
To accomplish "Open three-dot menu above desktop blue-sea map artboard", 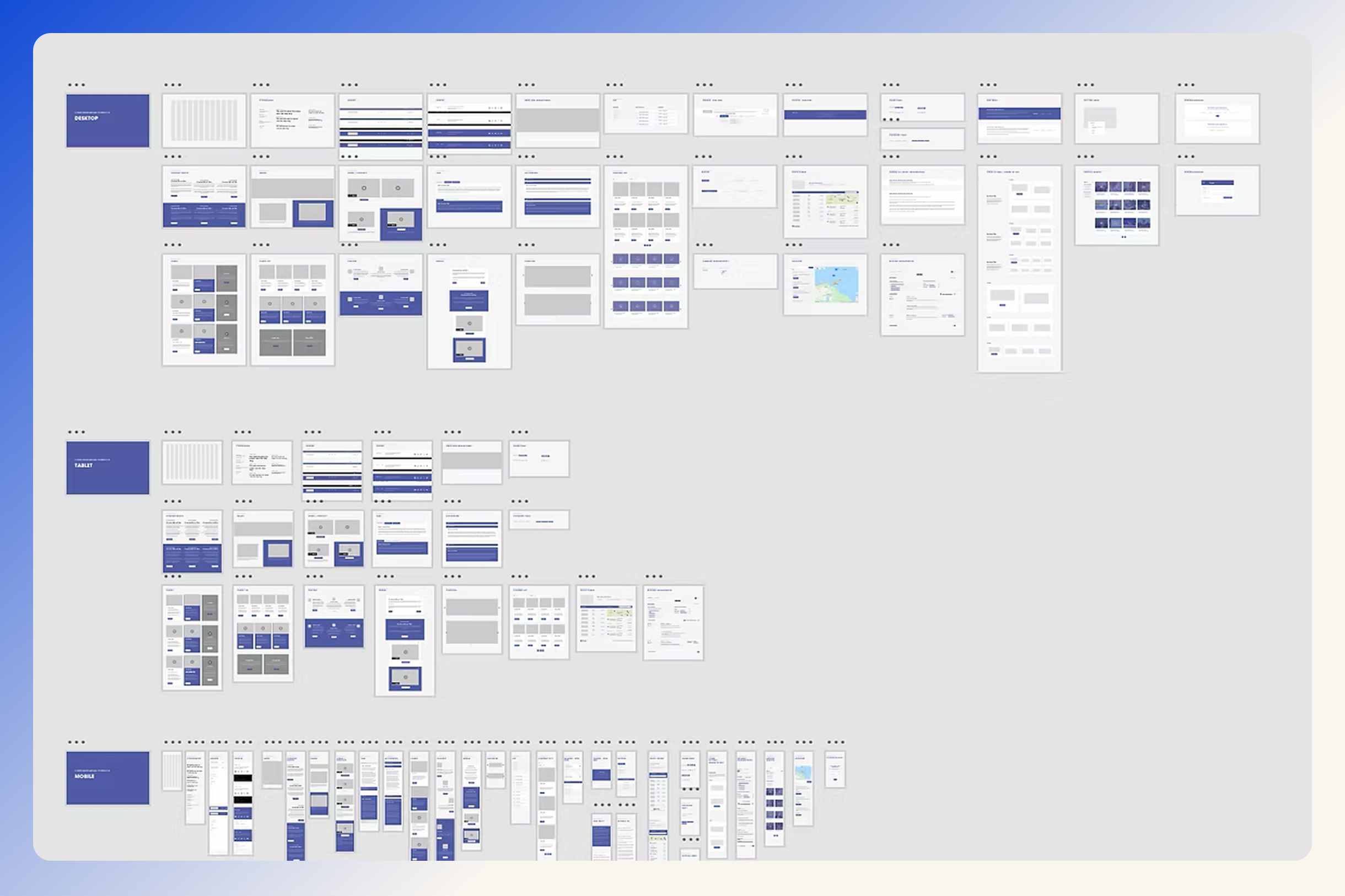I will (x=793, y=245).
